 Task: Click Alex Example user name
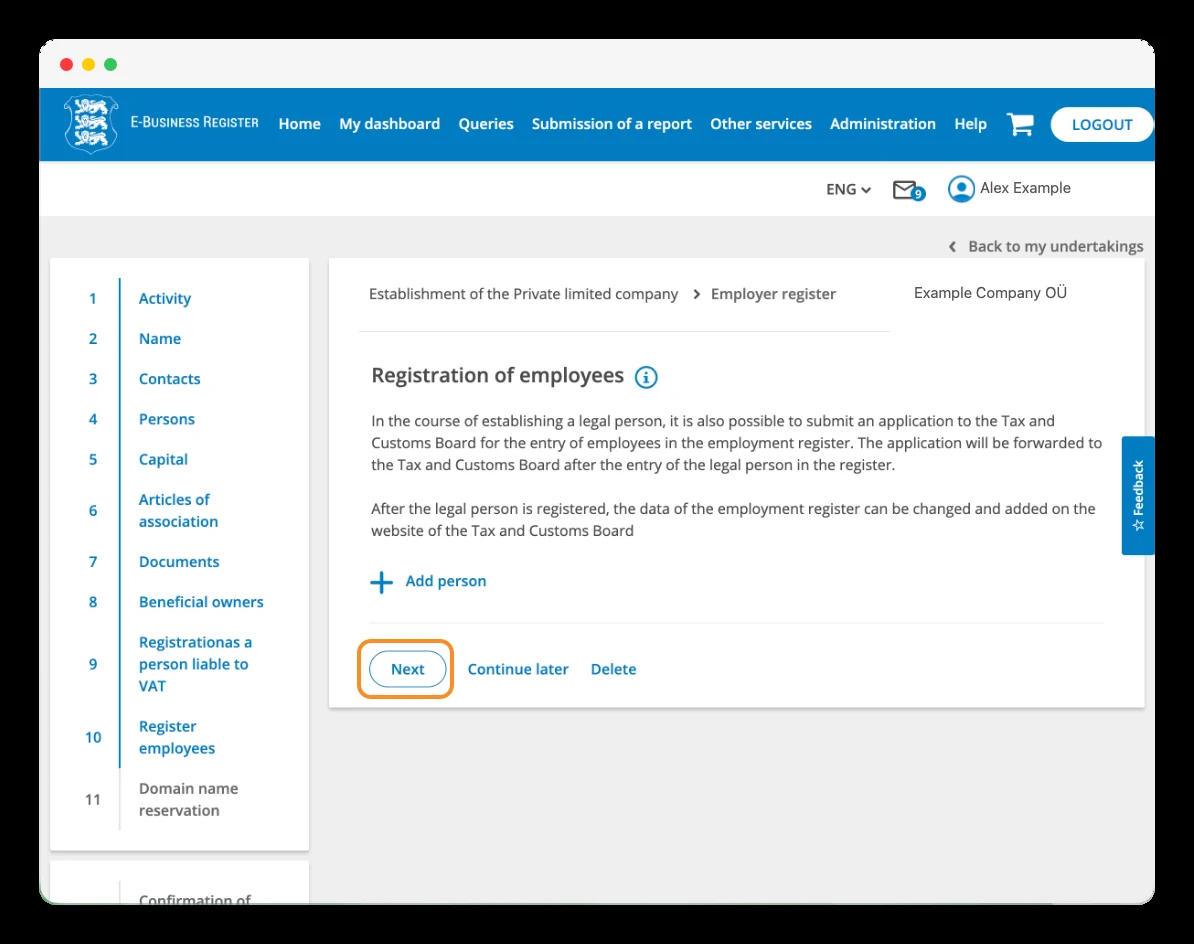[x=1025, y=188]
